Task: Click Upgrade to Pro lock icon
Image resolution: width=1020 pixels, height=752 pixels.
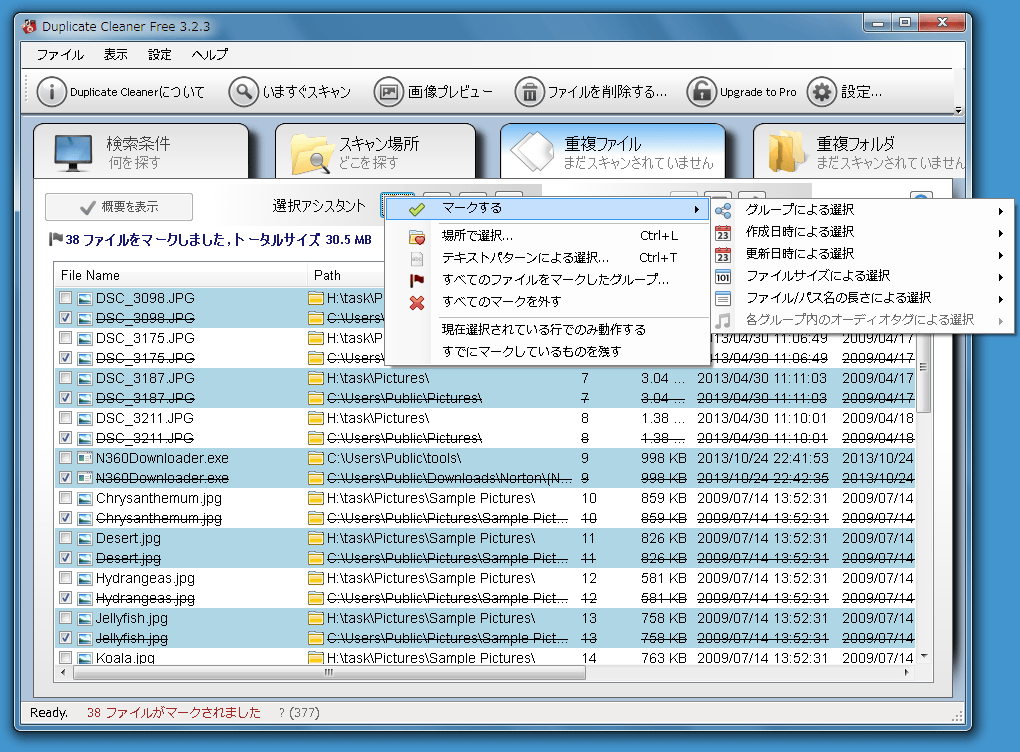Action: [701, 92]
